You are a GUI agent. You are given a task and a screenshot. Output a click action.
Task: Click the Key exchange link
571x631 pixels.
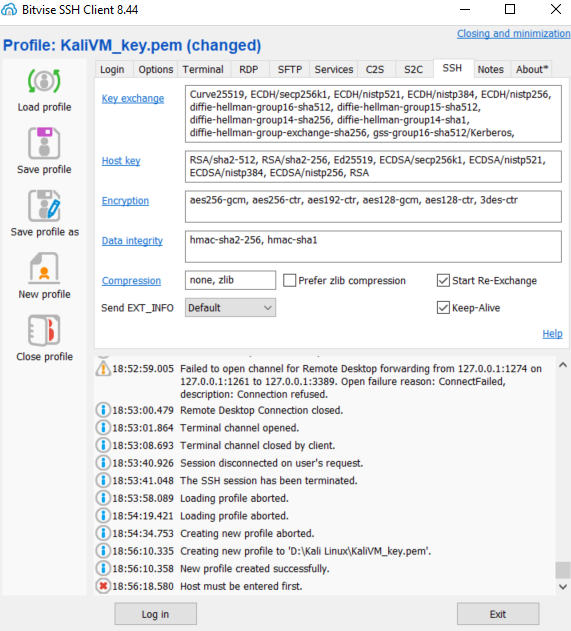point(133,99)
